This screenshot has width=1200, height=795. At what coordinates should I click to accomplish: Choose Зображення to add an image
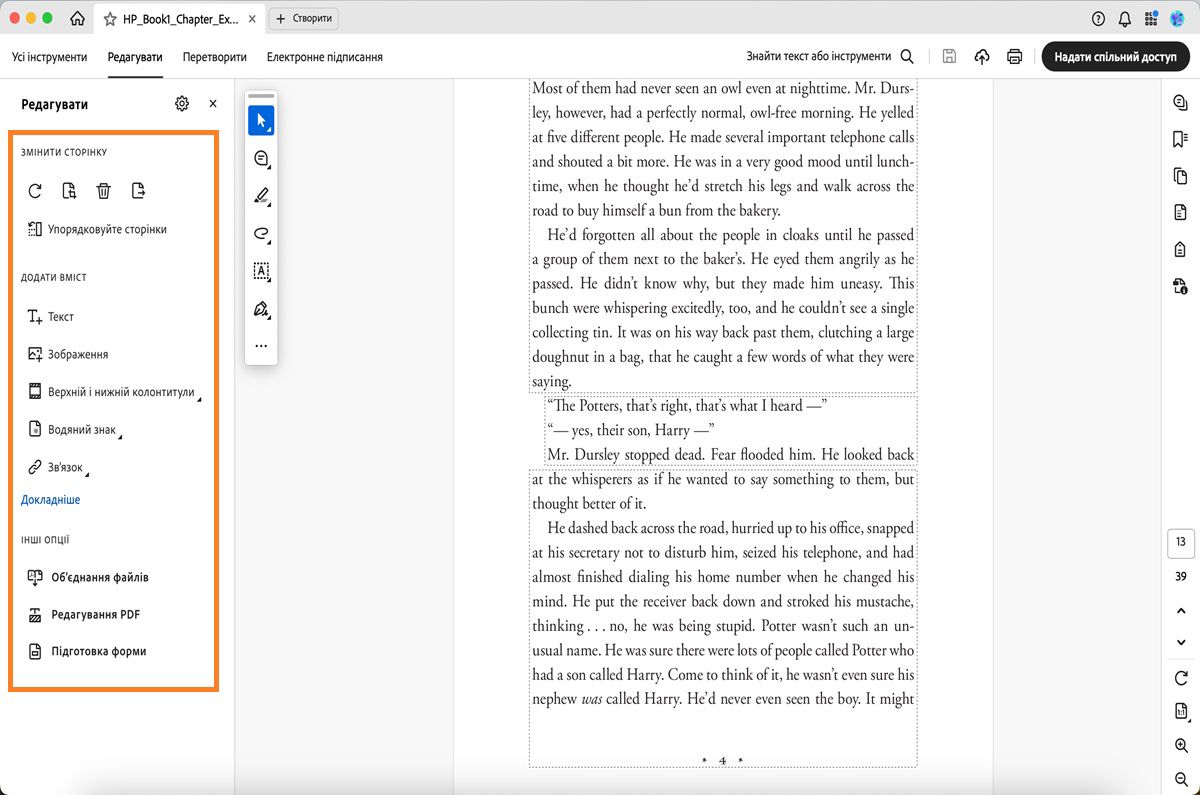point(68,354)
